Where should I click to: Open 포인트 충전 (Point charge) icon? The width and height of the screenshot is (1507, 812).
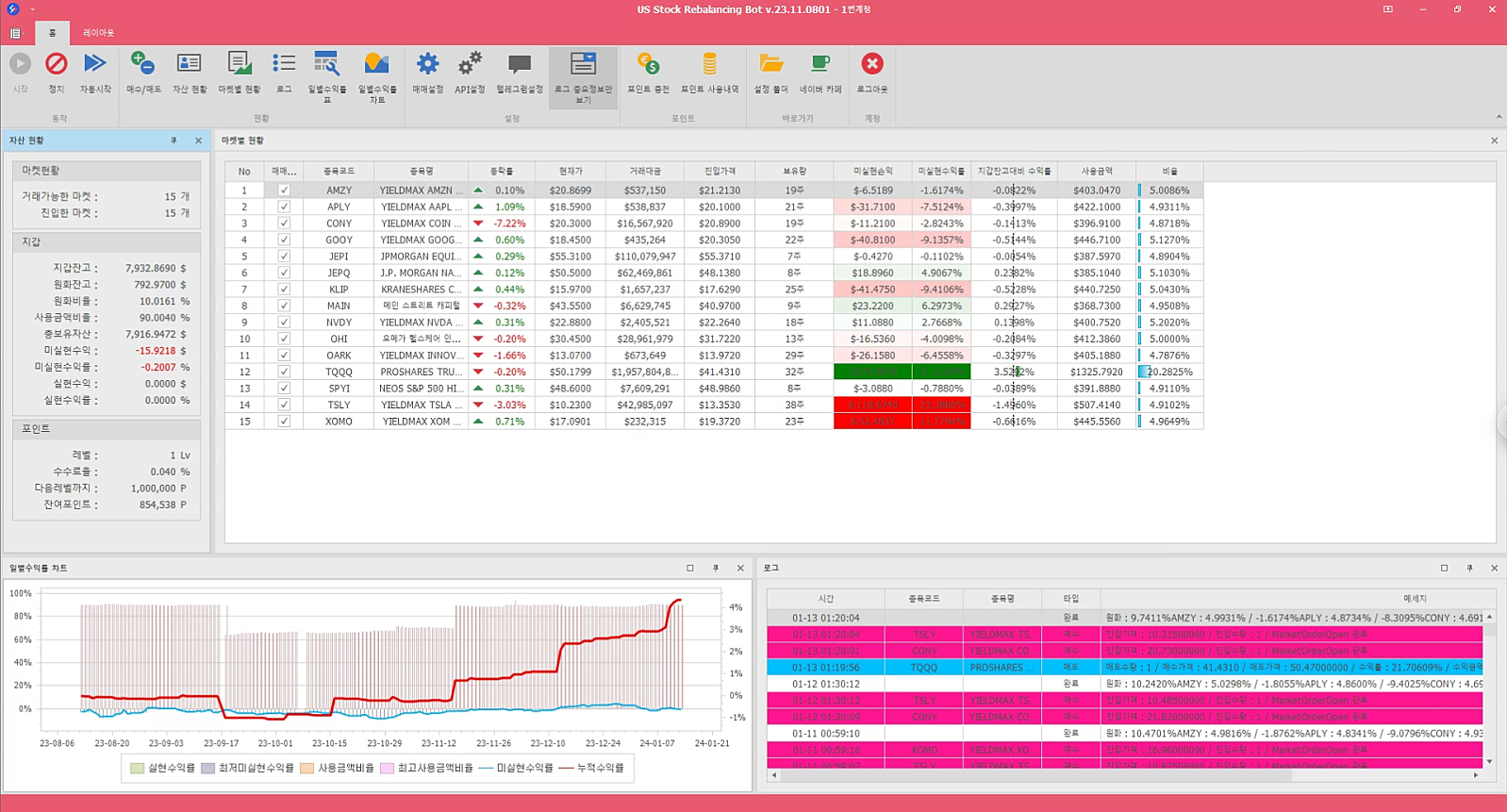[x=648, y=64]
